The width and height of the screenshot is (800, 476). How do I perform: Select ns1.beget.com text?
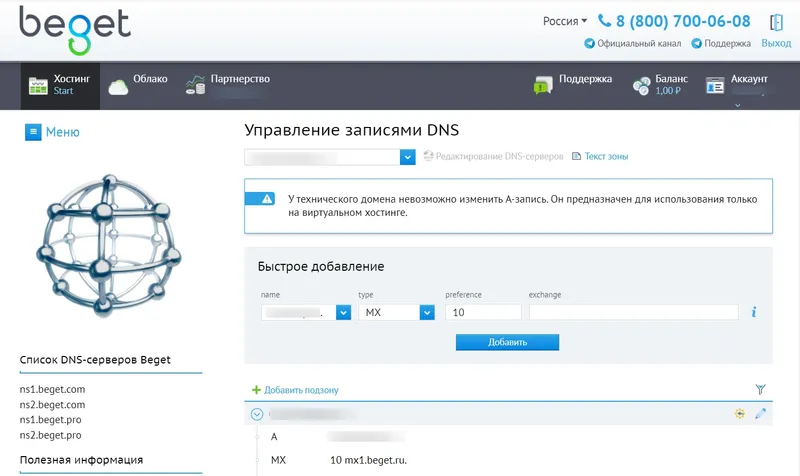pos(52,389)
